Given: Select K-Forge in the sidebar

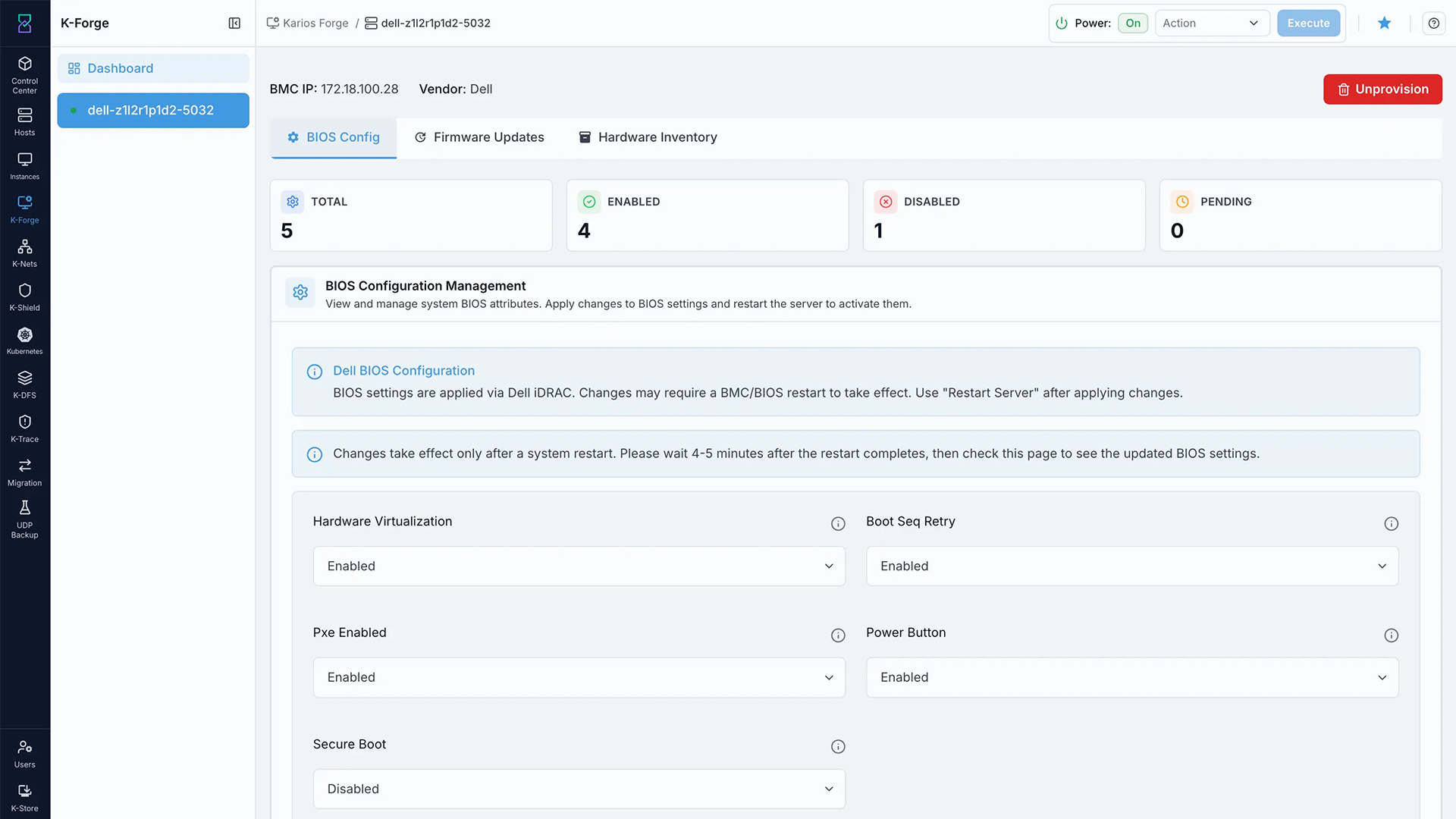Looking at the screenshot, I should coord(25,210).
